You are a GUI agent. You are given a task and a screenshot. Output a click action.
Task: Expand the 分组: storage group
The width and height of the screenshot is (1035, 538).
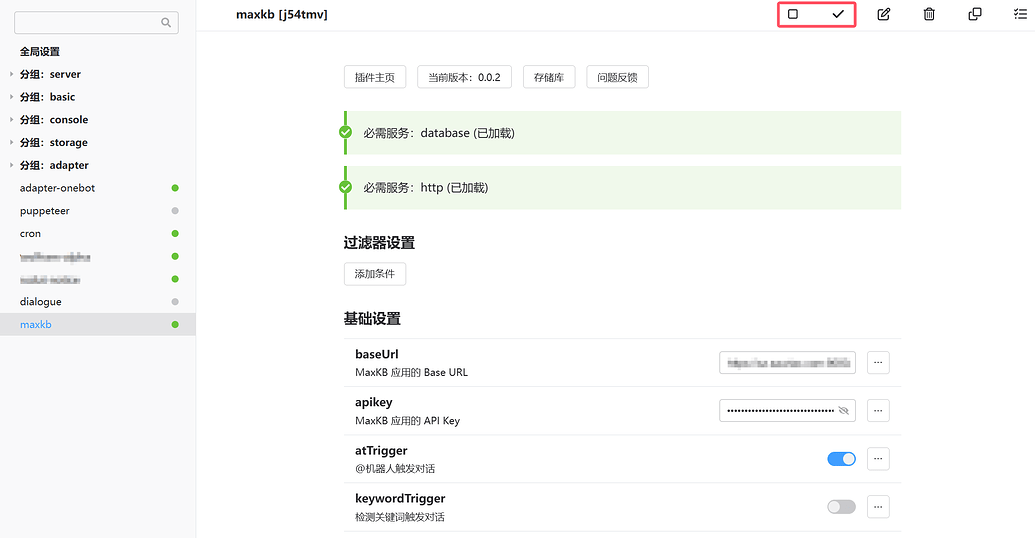(x=11, y=143)
